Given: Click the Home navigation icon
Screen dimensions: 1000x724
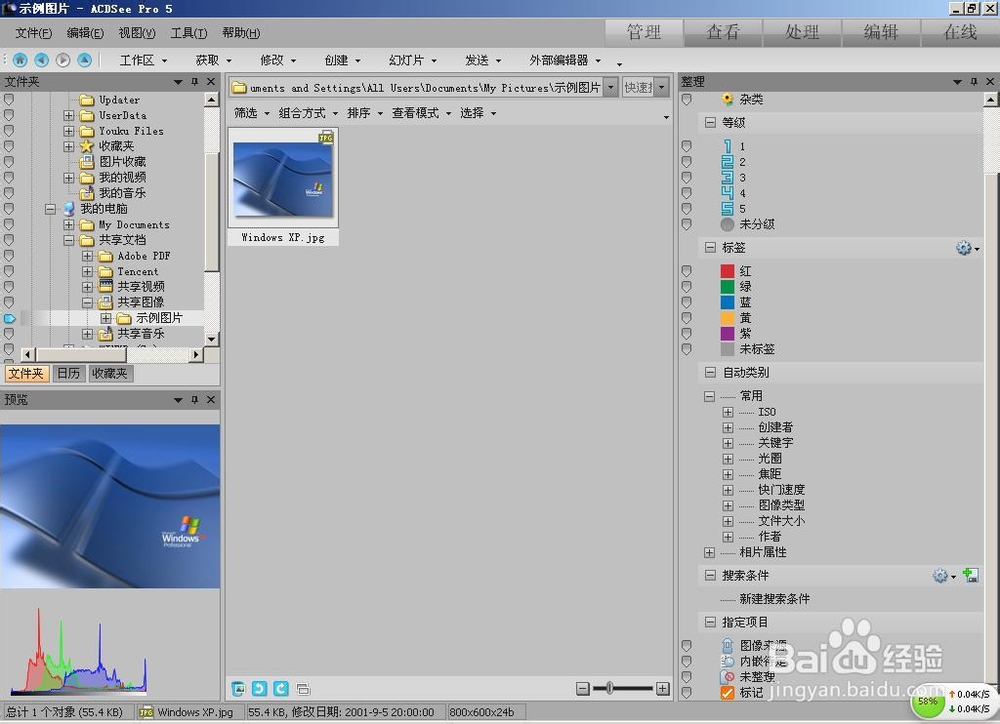Looking at the screenshot, I should (x=20, y=60).
